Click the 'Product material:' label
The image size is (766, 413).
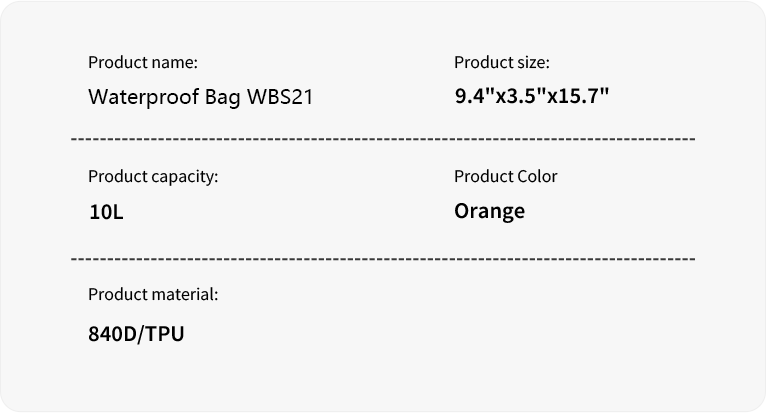[x=153, y=294]
